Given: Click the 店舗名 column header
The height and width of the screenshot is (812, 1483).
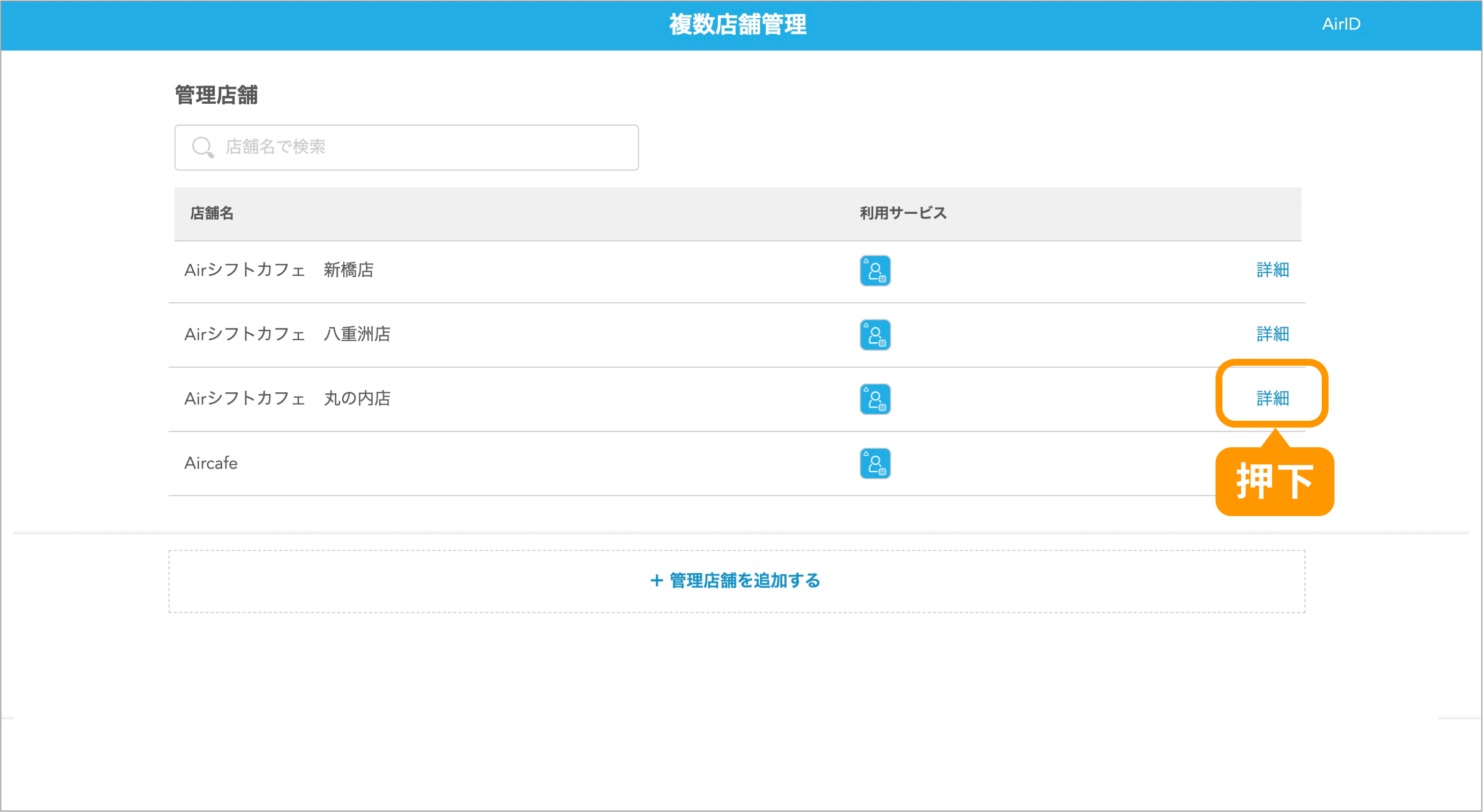Looking at the screenshot, I should pos(212,213).
